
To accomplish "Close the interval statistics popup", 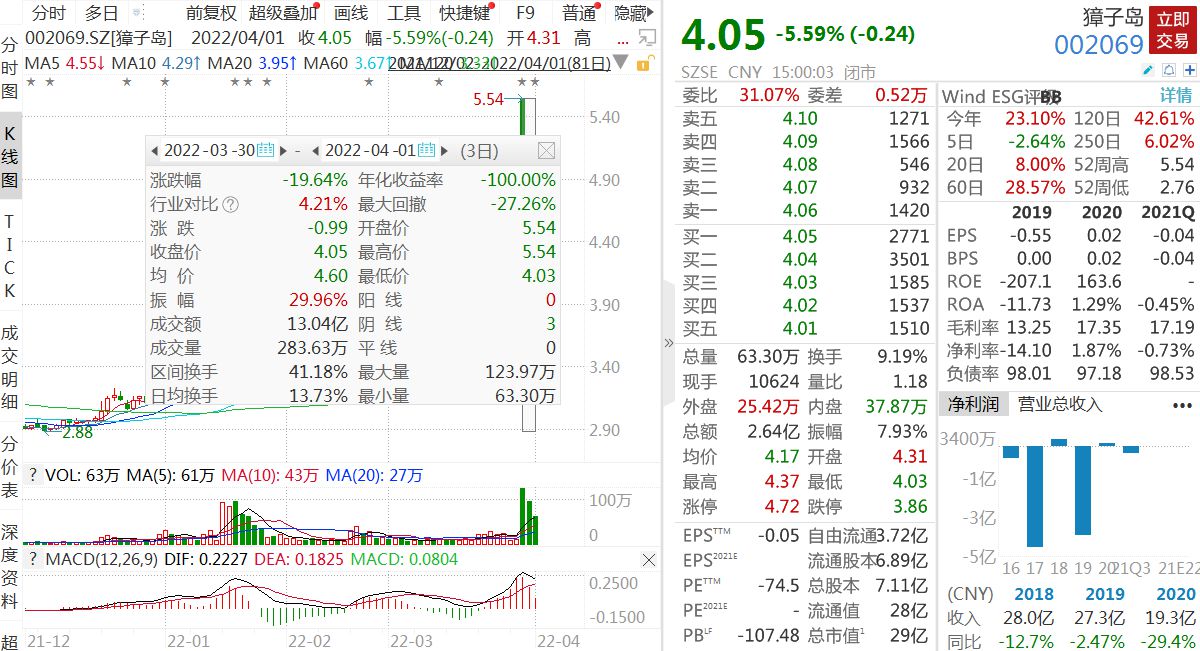I will (x=546, y=151).
